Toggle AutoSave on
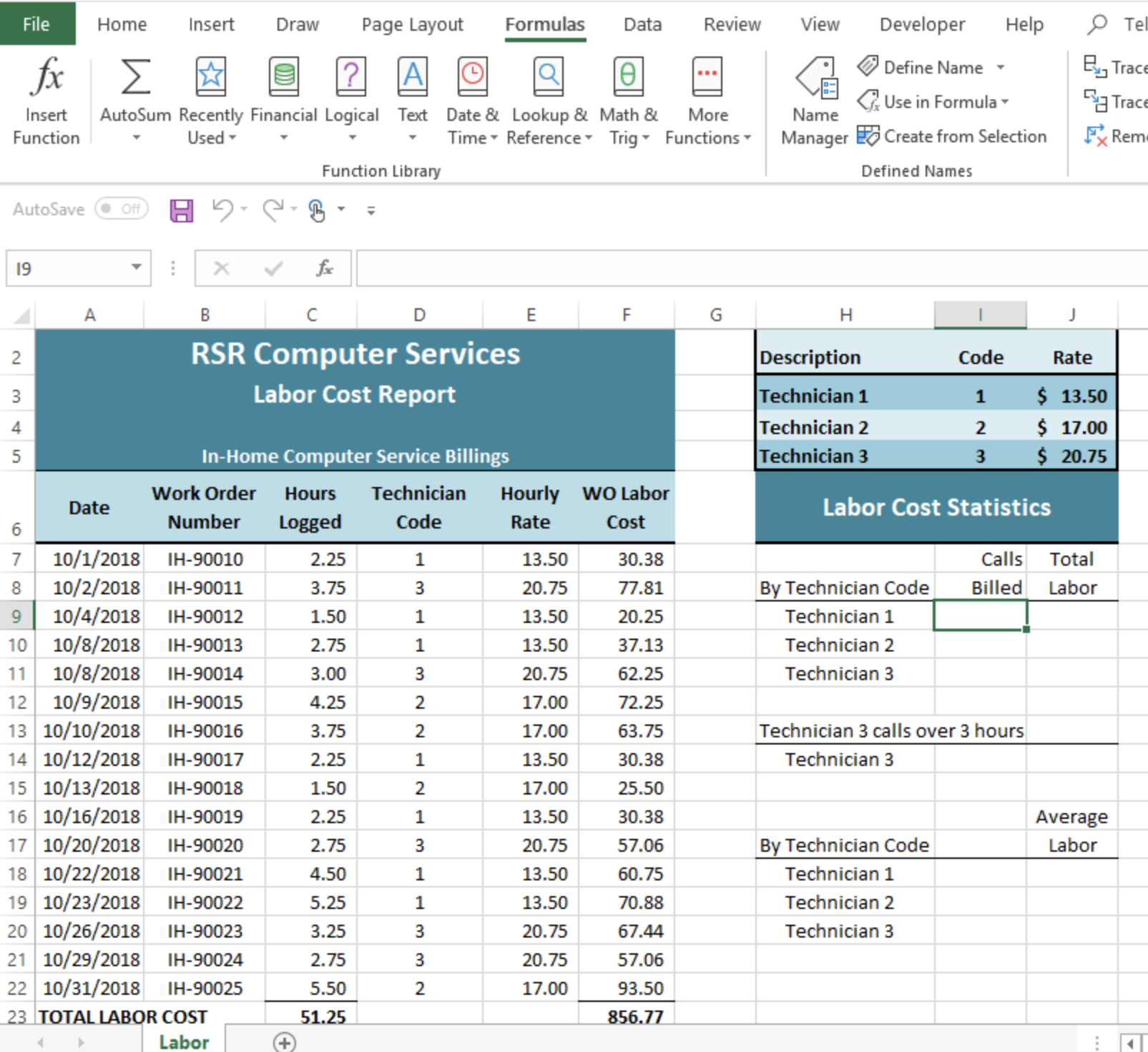Image resolution: width=1148 pixels, height=1052 pixels. (120, 209)
